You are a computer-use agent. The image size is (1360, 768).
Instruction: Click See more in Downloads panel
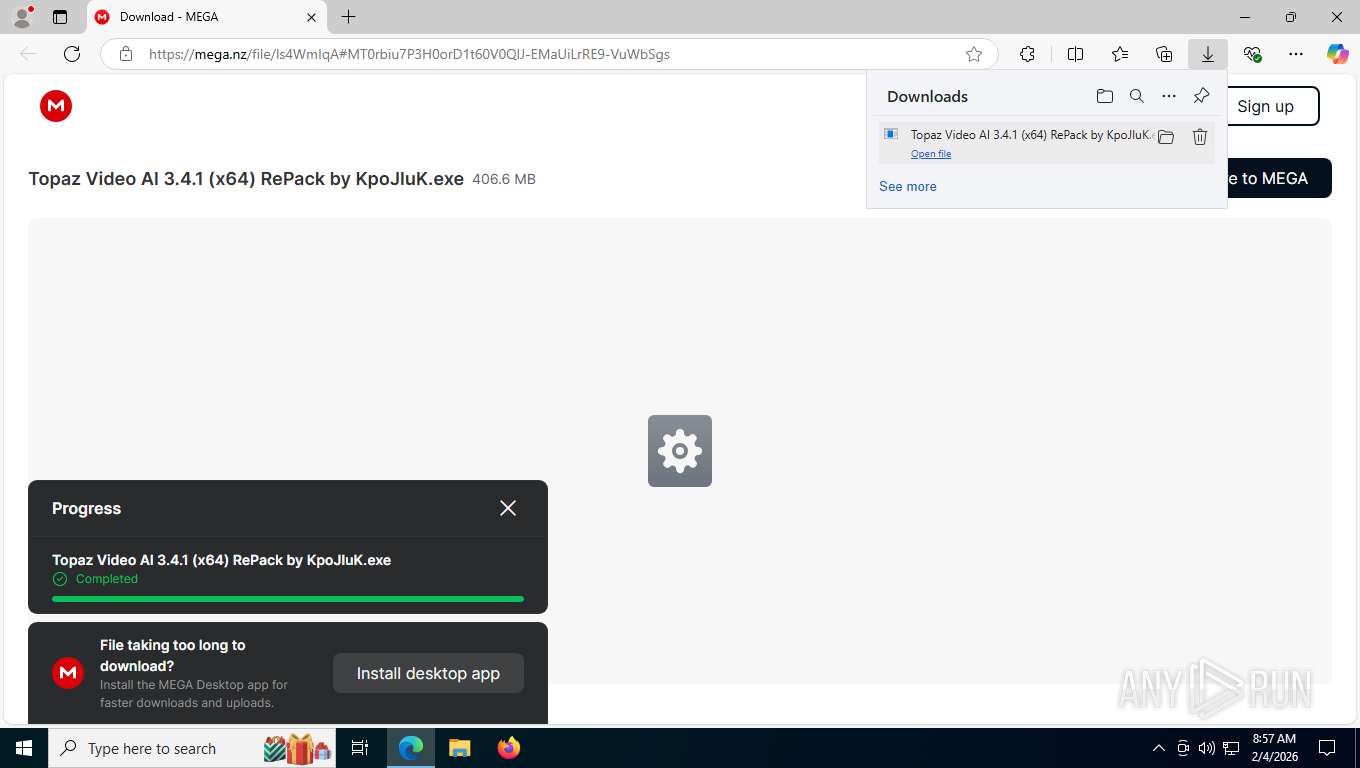coord(908,186)
